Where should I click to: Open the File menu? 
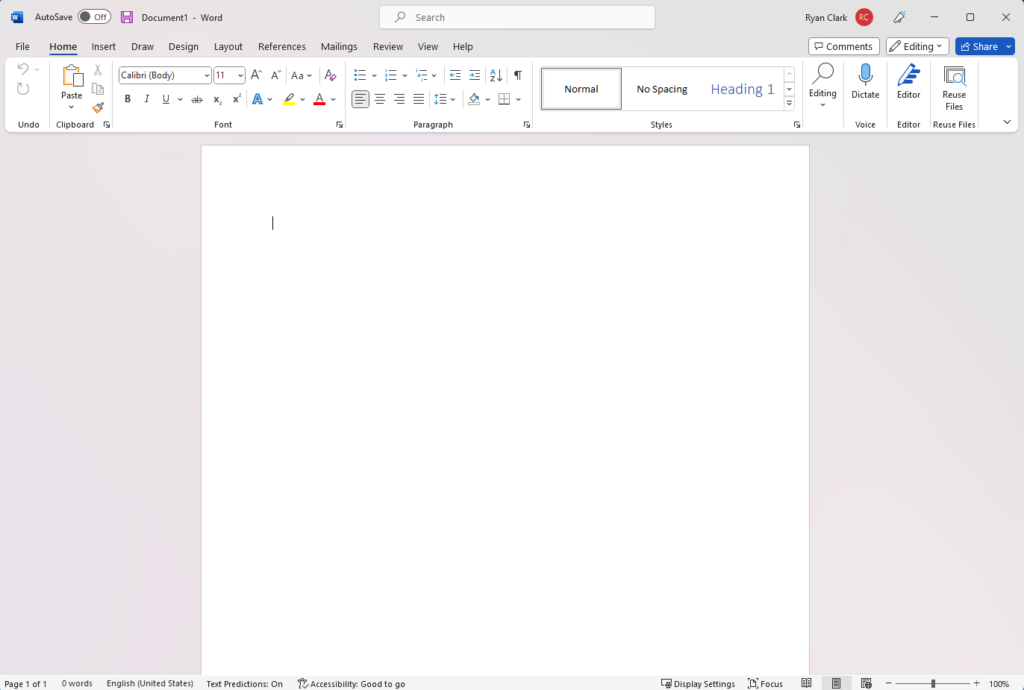click(x=22, y=46)
